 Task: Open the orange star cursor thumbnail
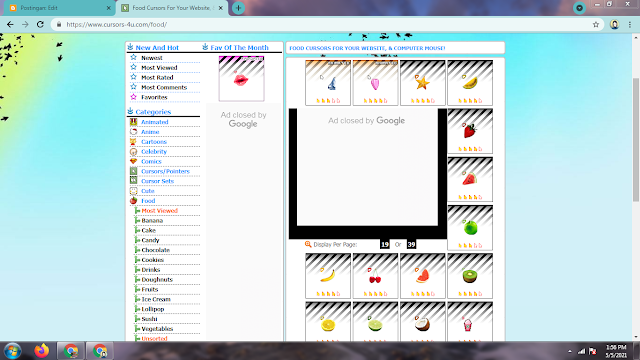point(422,82)
